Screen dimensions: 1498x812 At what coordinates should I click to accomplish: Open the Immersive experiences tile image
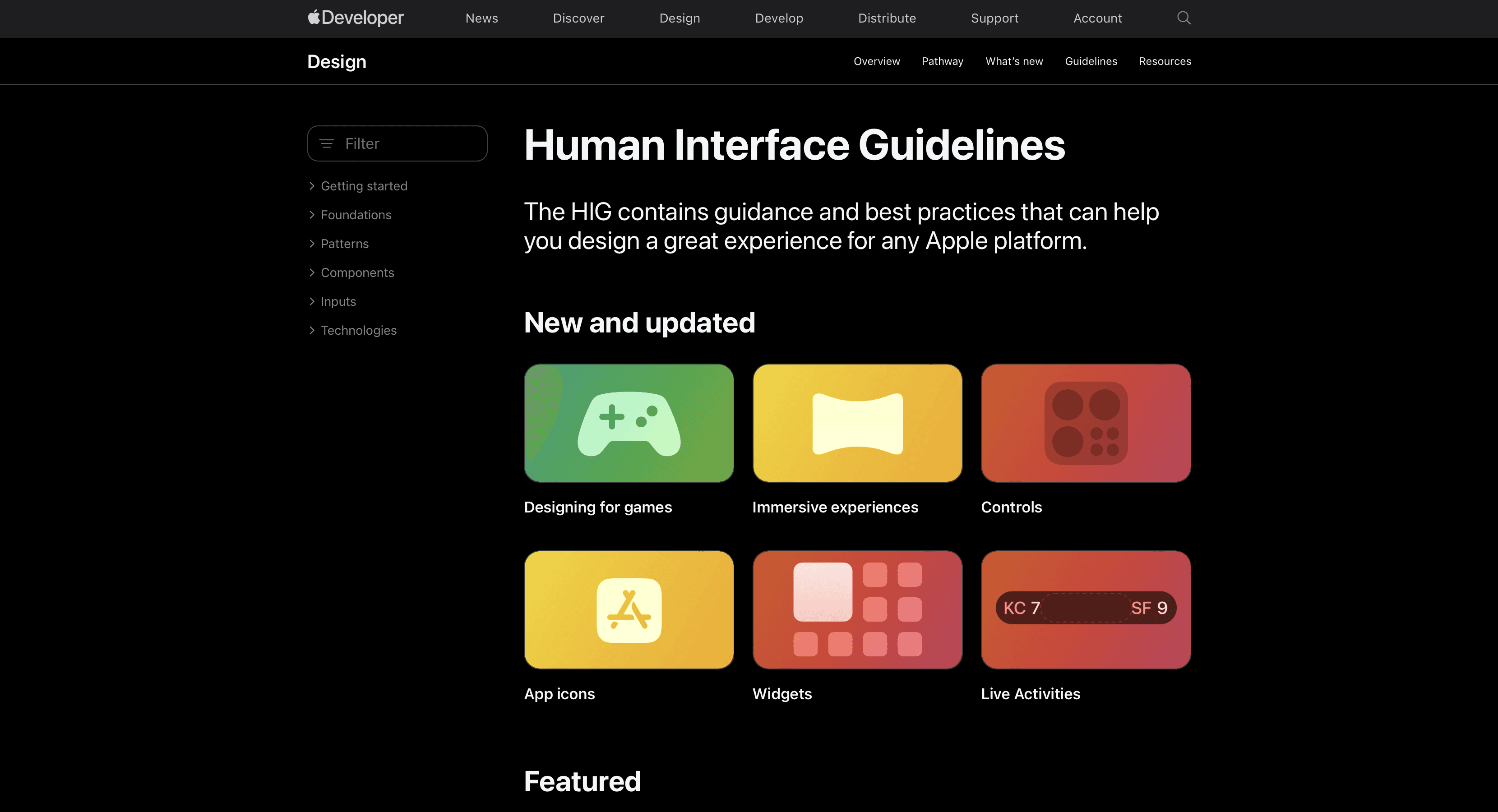point(857,423)
